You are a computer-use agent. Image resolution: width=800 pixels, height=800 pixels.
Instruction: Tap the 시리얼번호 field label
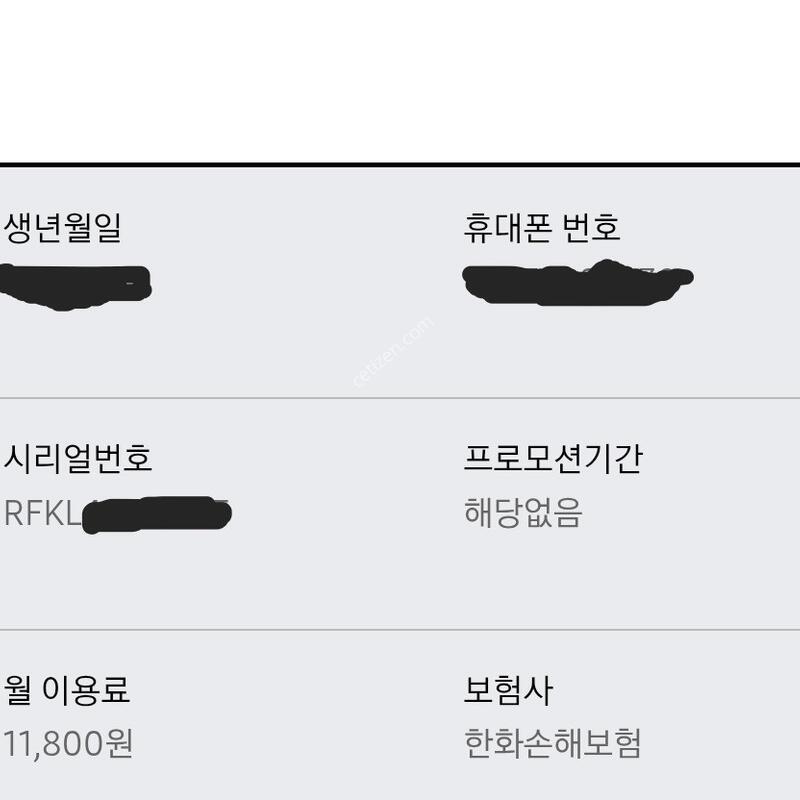(78, 458)
